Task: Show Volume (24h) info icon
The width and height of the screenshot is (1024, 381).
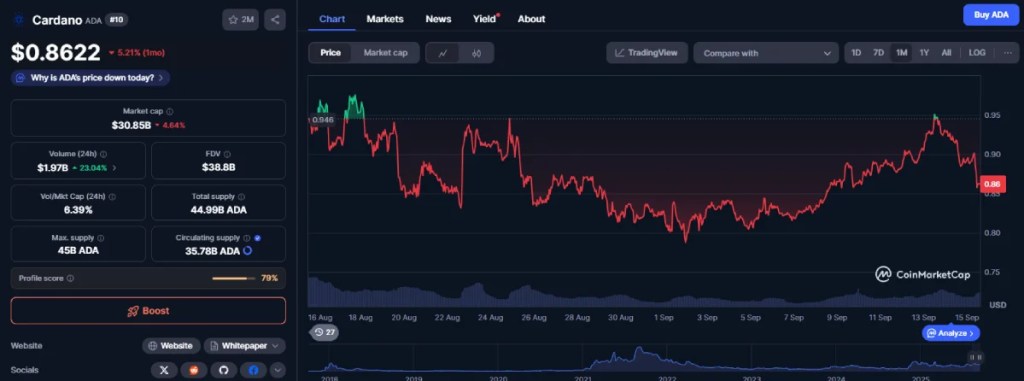Action: (x=104, y=154)
